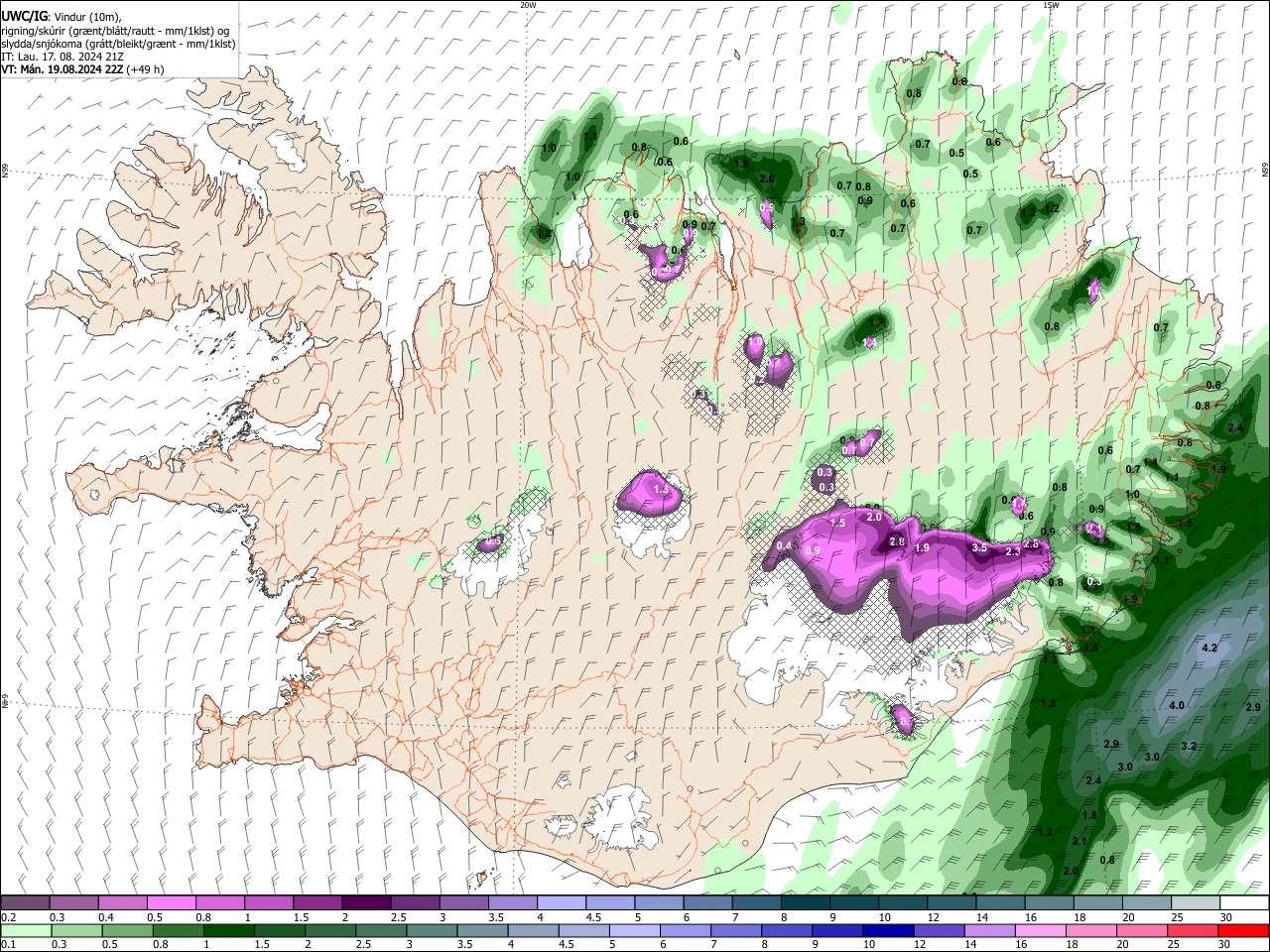Click the 3.2 precipitation value offshore

(x=1190, y=747)
